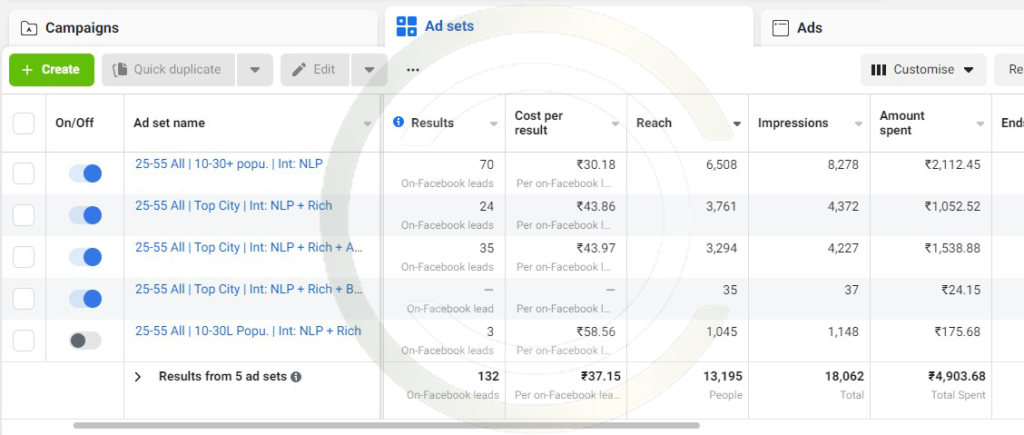
Task: Switch to the Ads tab
Action: point(809,28)
